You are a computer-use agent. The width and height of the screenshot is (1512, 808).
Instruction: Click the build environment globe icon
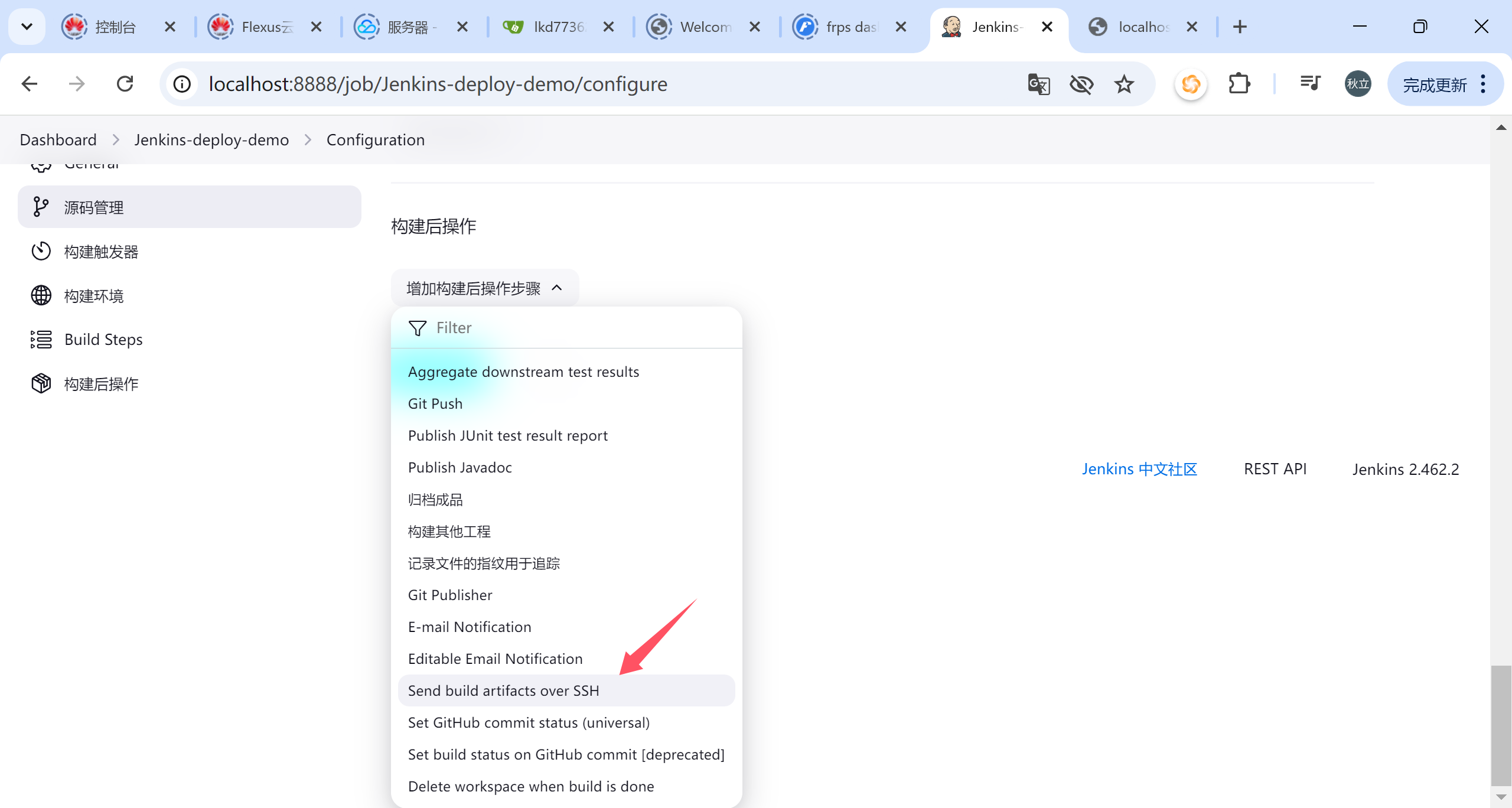click(40, 296)
